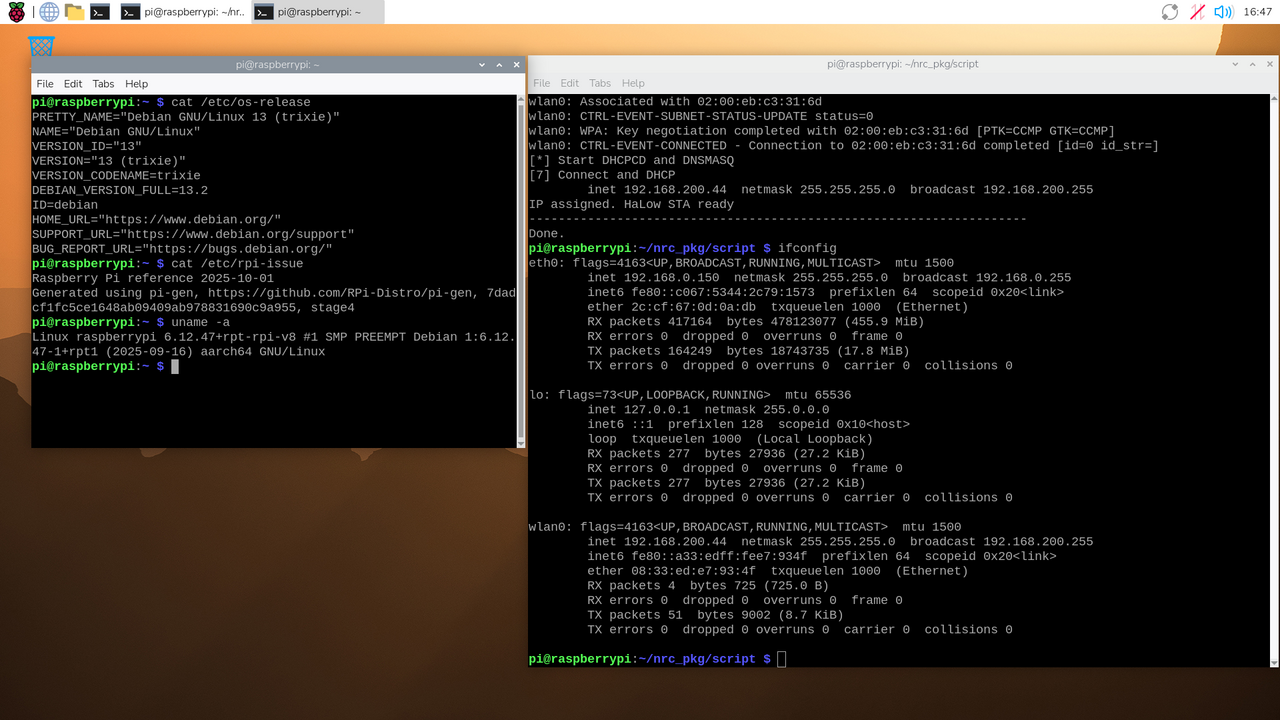The width and height of the screenshot is (1280, 720).
Task: Open File menu in the left terminal
Action: coord(45,84)
